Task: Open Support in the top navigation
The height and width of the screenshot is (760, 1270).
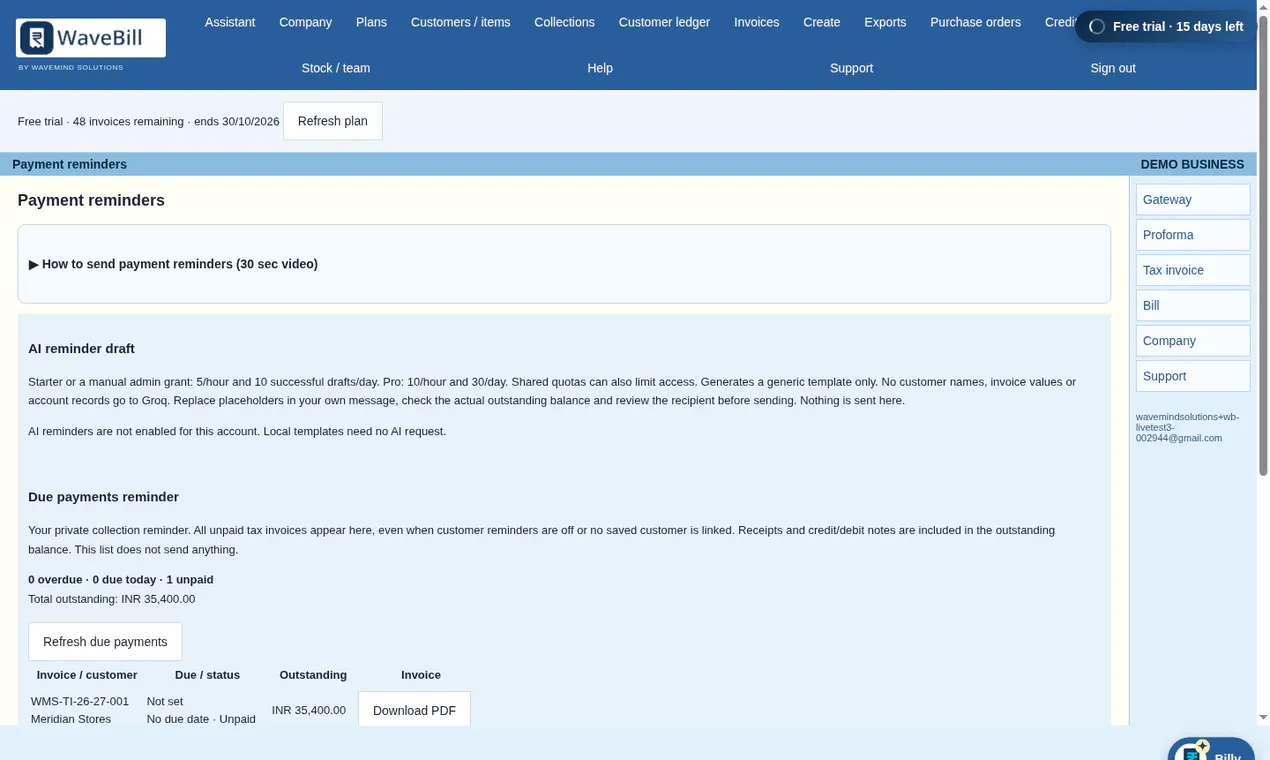Action: [x=851, y=68]
